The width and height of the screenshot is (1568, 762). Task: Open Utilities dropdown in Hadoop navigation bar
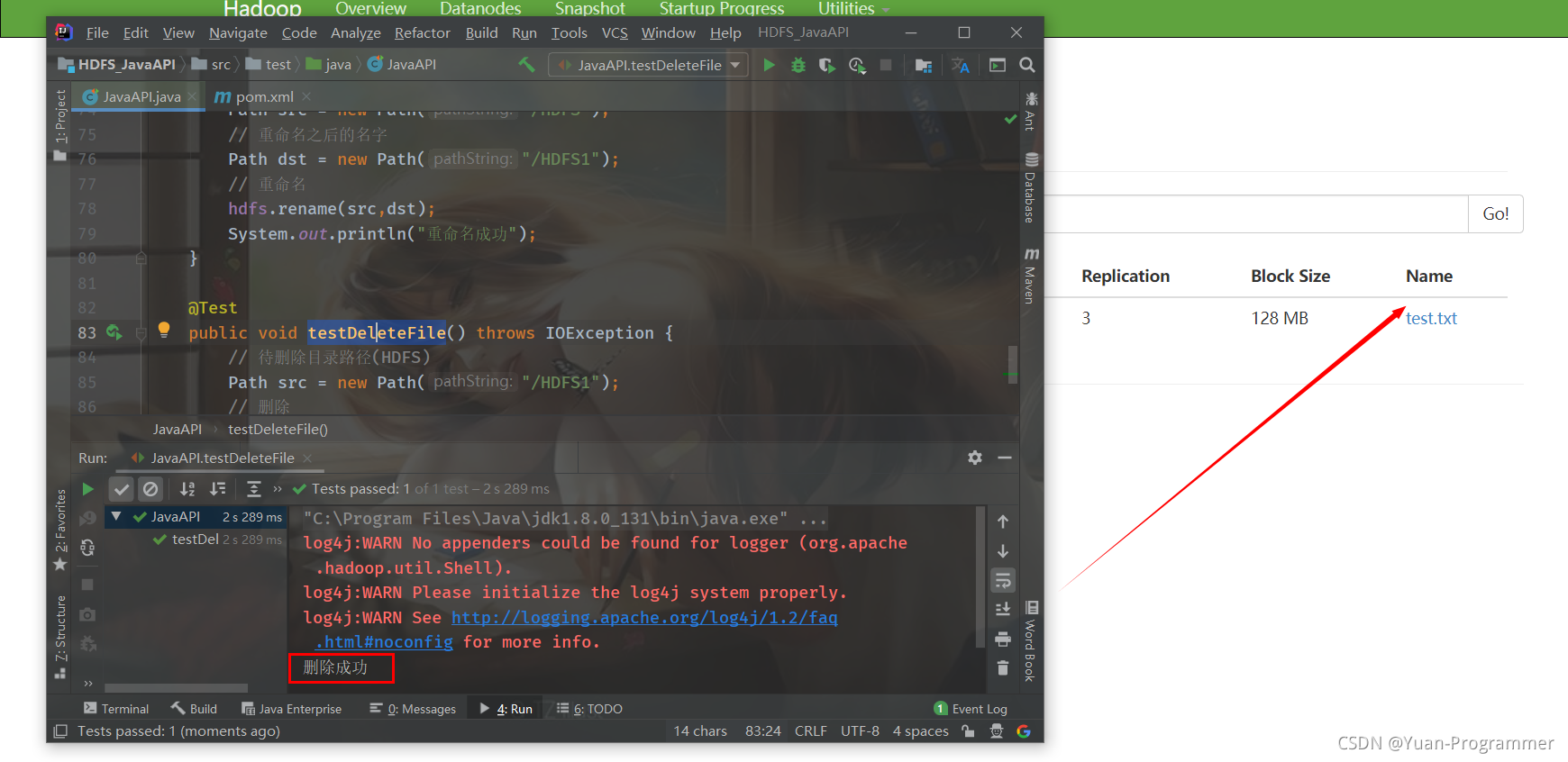pyautogui.click(x=853, y=8)
